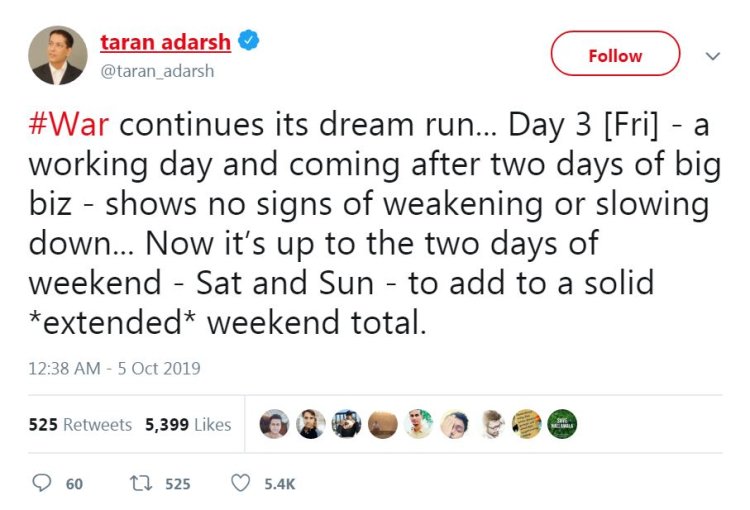
Task: Open the first liker's avatar
Action: click(x=274, y=424)
